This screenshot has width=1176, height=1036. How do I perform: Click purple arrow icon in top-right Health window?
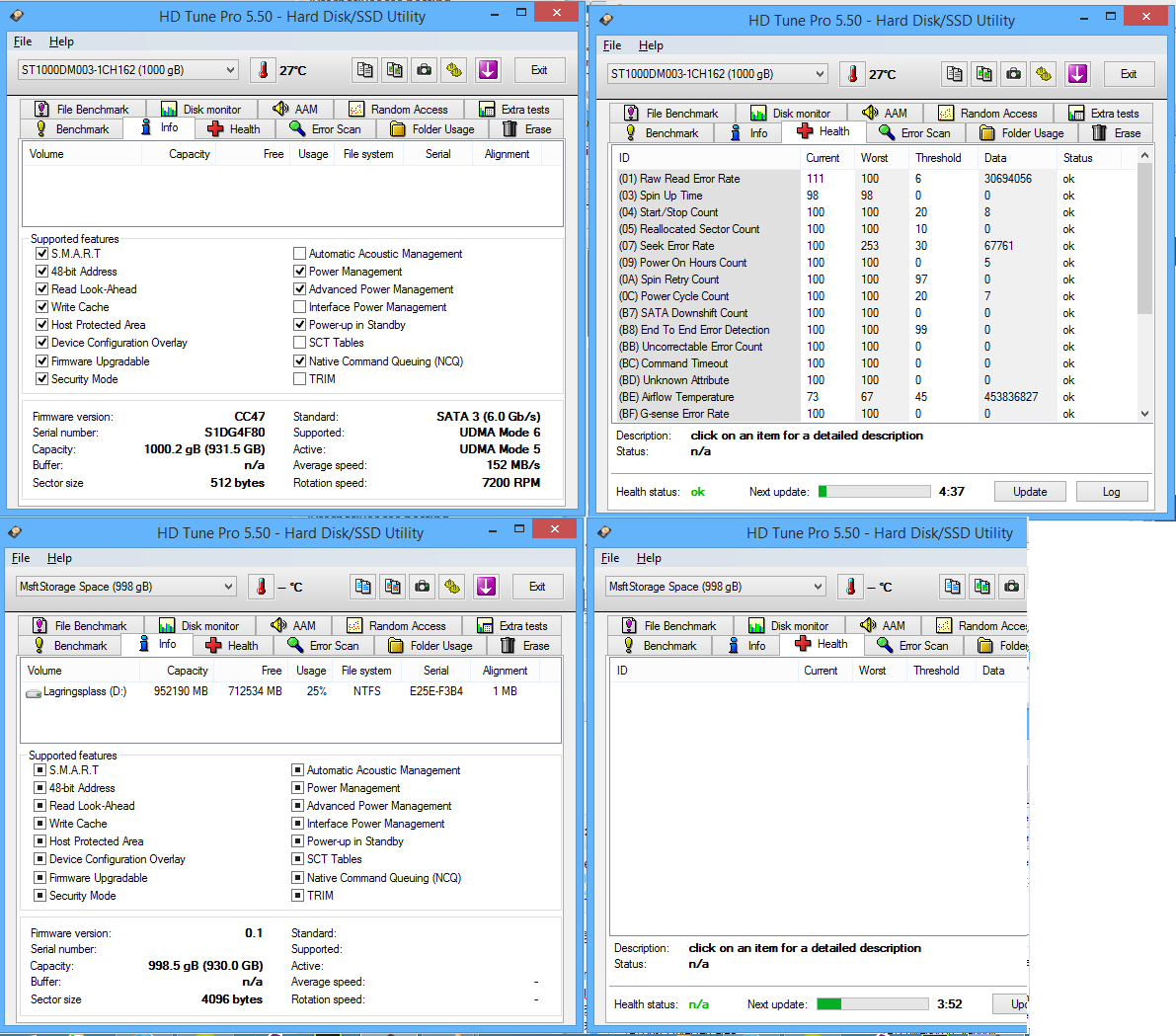pyautogui.click(x=1077, y=74)
